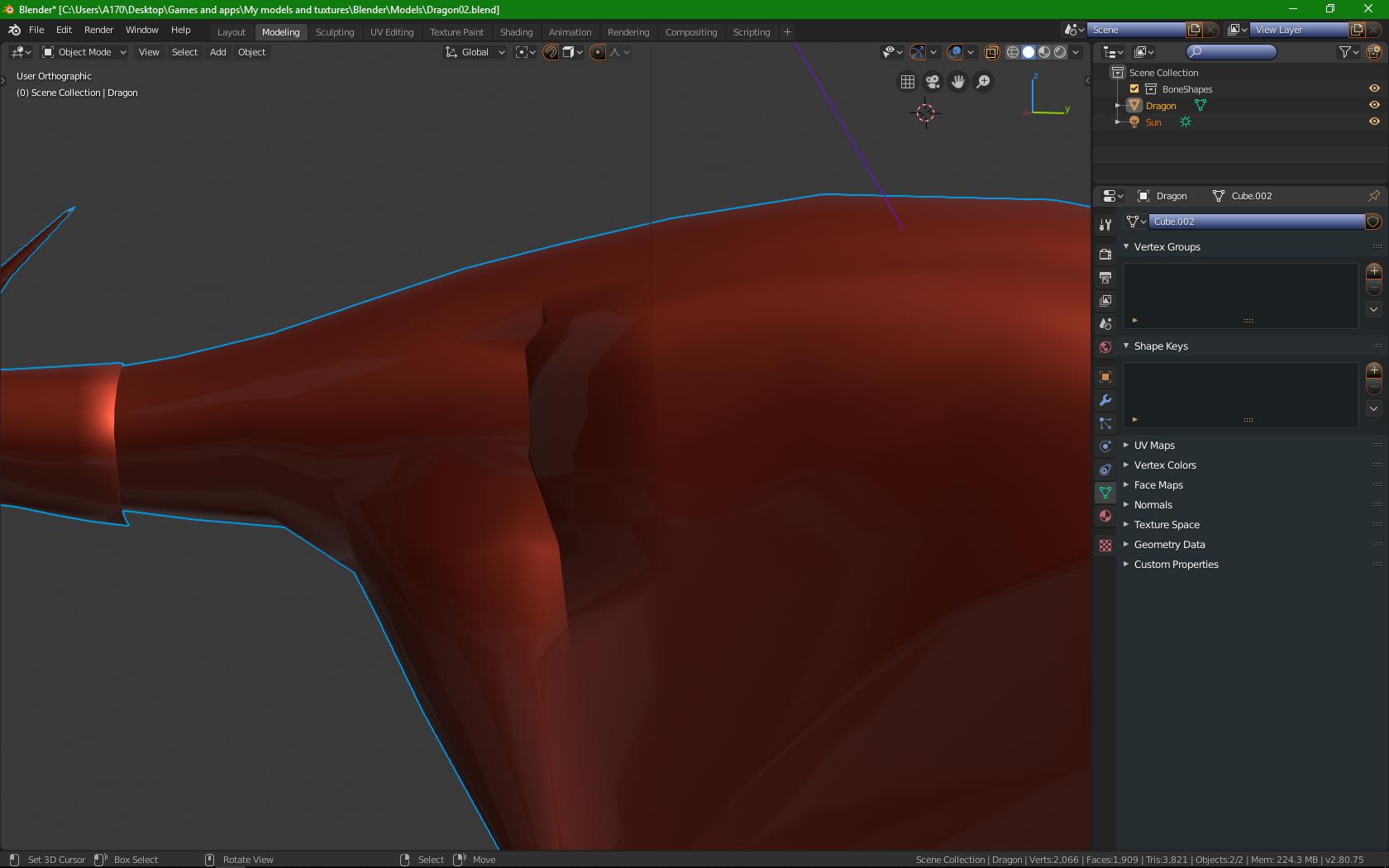This screenshot has width=1389, height=868.
Task: Open the Active Tool and Workspace settings tab
Action: [1105, 225]
